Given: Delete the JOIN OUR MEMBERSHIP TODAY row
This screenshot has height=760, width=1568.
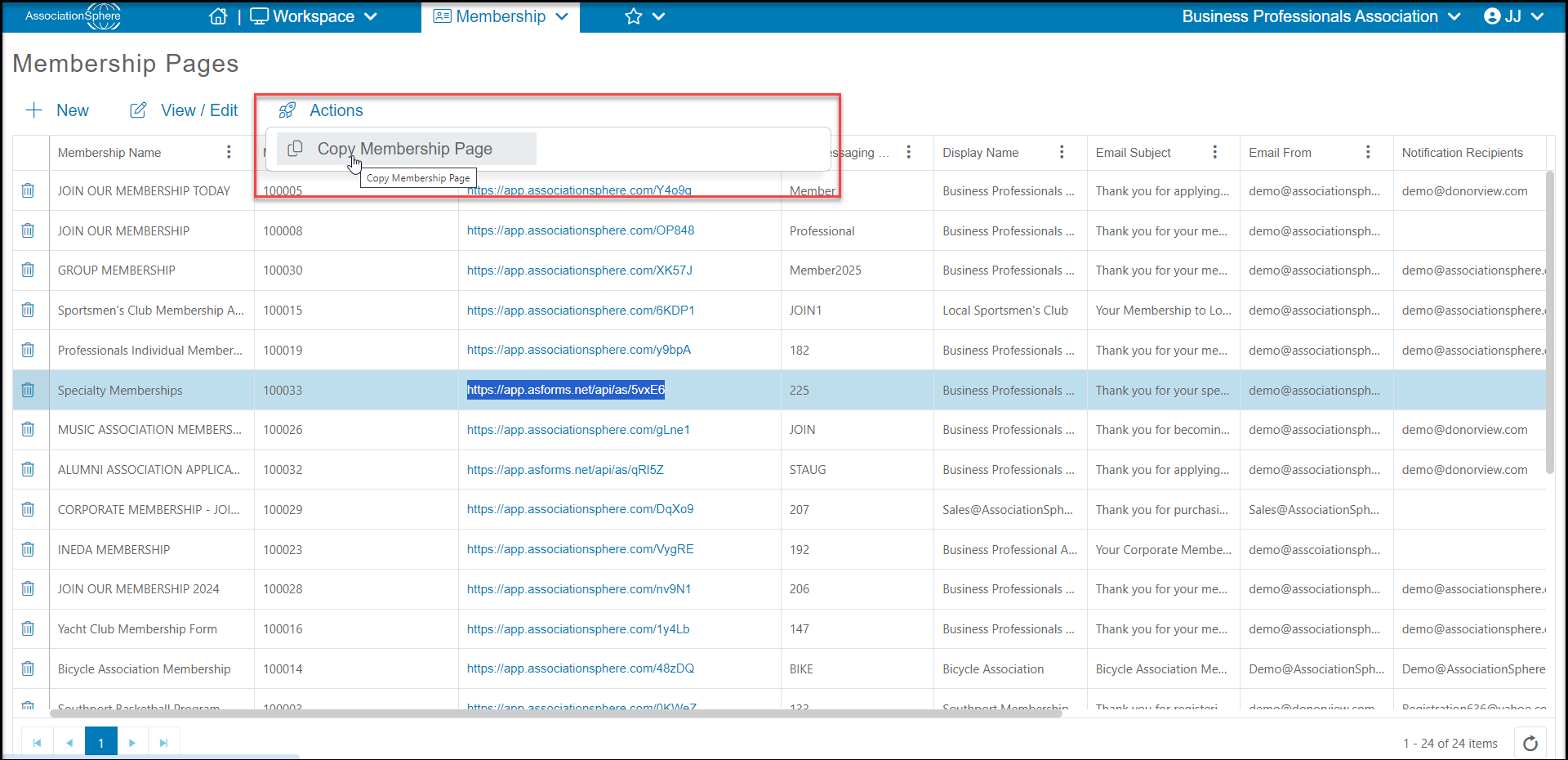Looking at the screenshot, I should (x=28, y=190).
